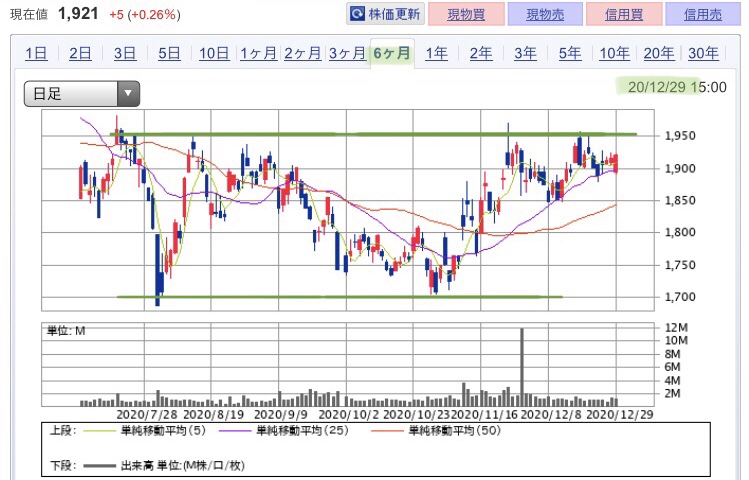Click the 2020/9/9 date label
This screenshot has height=480, width=749.
coord(281,414)
